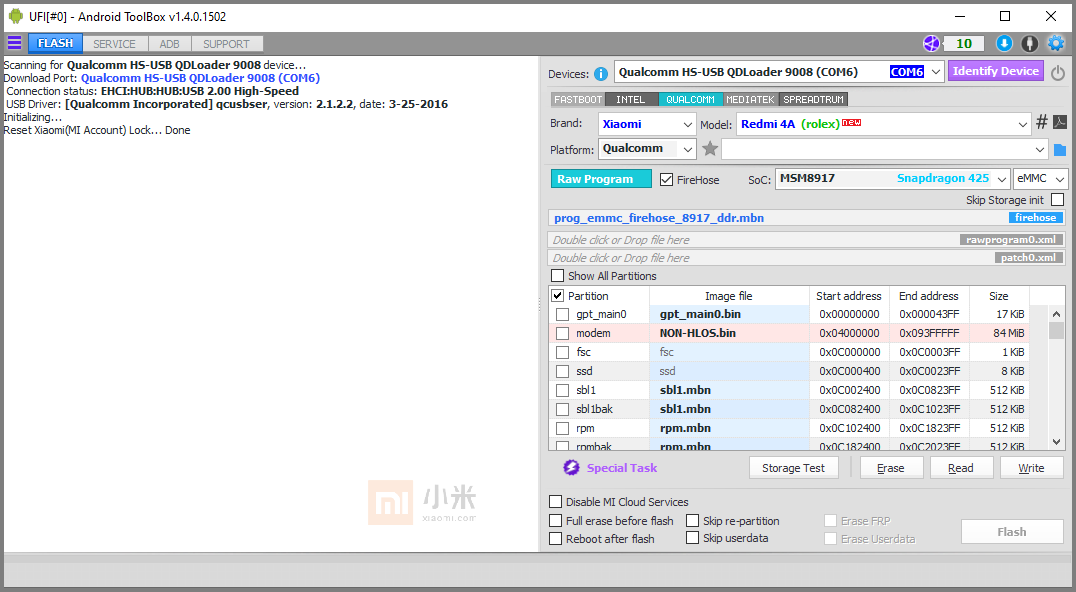
Task: Click the prog_emmc_firehose_8917_ddr.mbn file field
Action: [x=807, y=217]
